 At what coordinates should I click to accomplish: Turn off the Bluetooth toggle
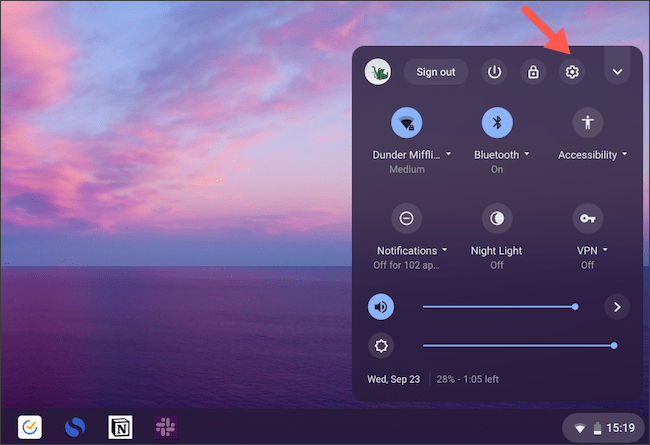tap(497, 123)
